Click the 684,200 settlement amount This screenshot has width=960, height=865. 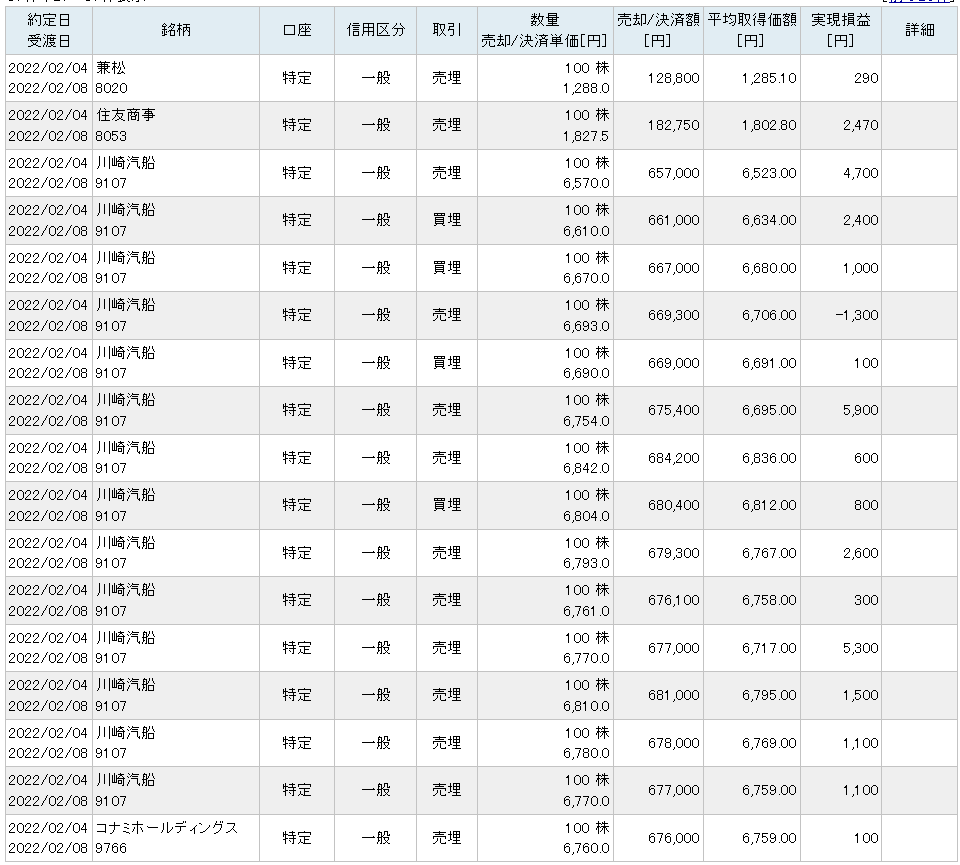pos(673,459)
